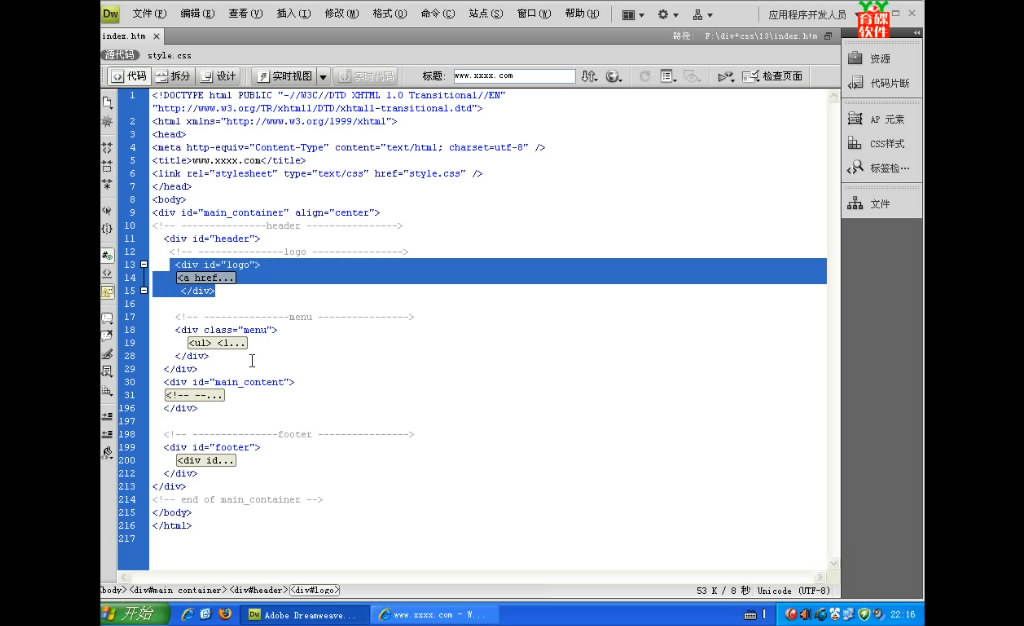Viewport: 1024px width, 626px height.
Task: Select <div#logo> in tag selector
Action: click(x=315, y=590)
